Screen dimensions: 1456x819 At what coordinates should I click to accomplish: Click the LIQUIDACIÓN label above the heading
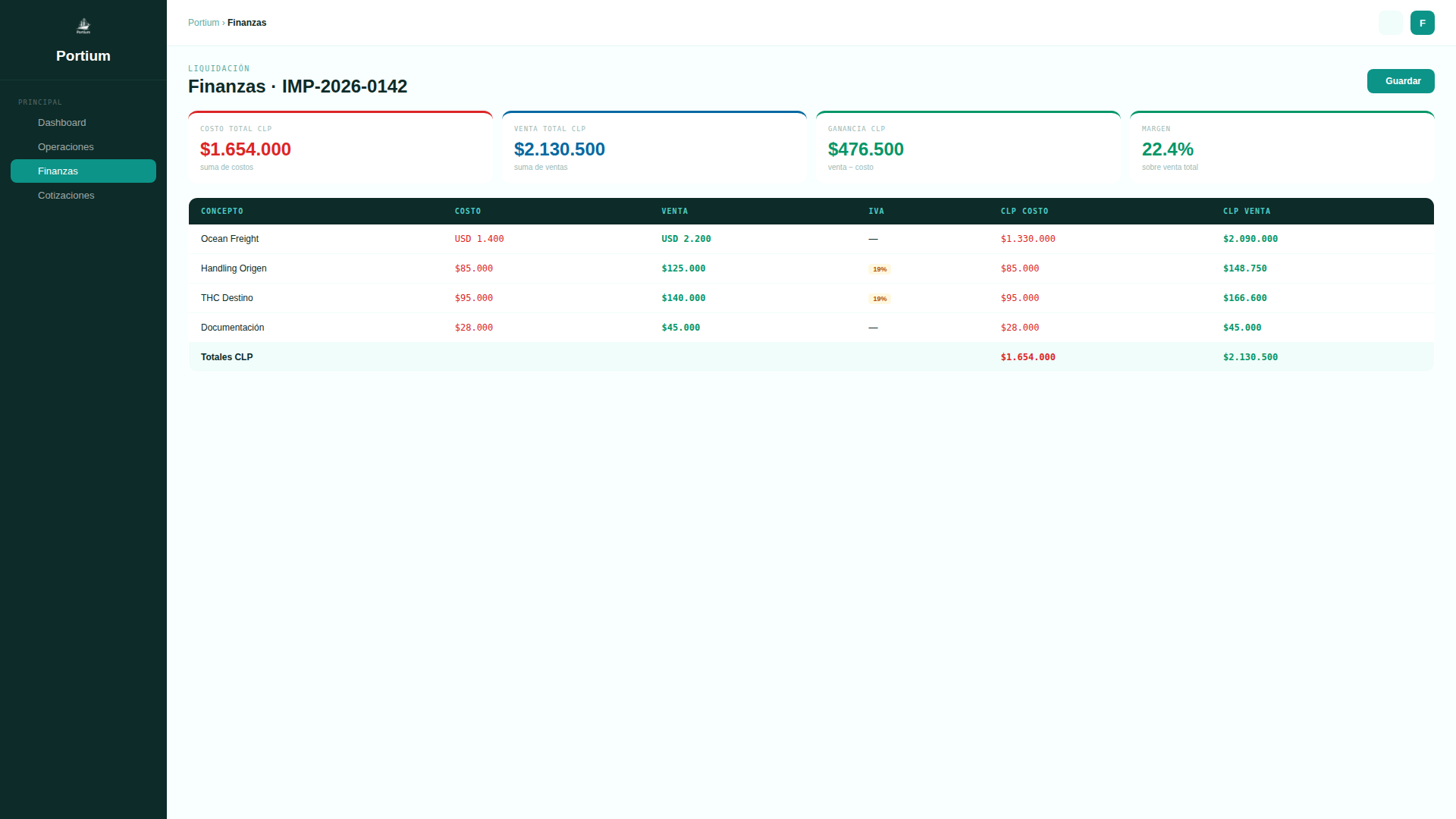[218, 69]
